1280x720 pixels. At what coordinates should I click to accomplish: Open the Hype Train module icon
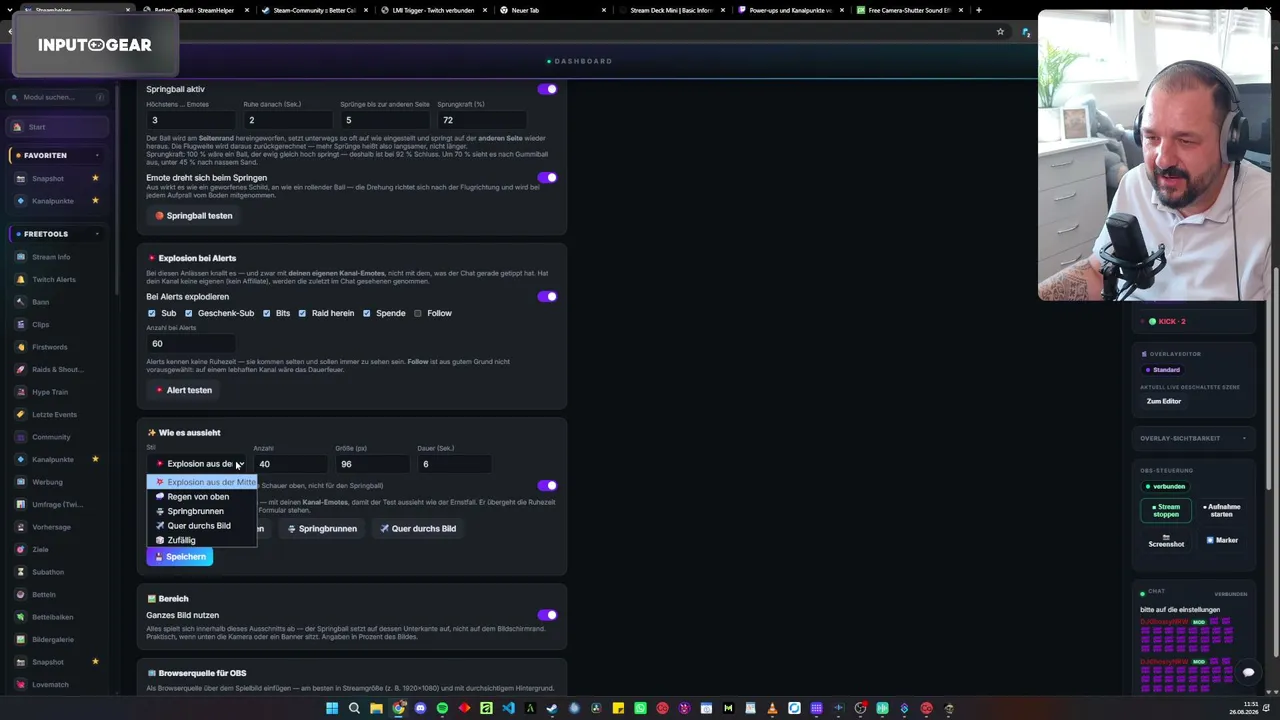[20, 392]
